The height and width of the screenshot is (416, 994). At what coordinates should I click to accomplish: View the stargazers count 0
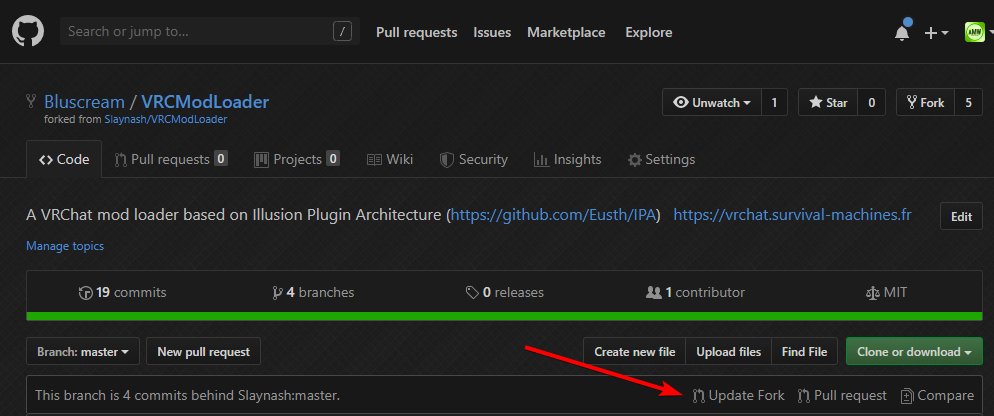coord(872,102)
